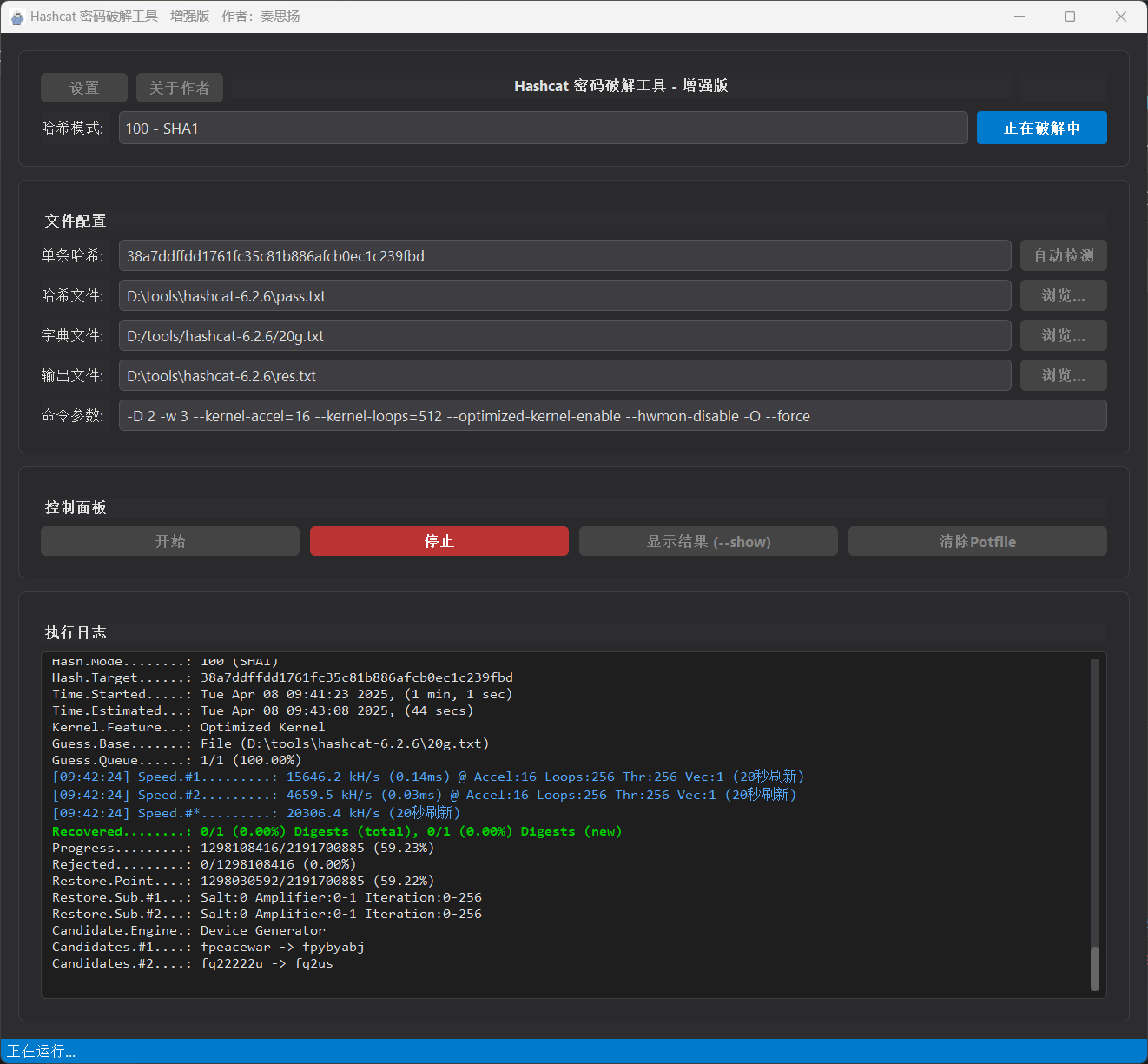Viewport: 1148px width, 1064px height.
Task: Focus the 单条哈希 single hash input field
Action: [565, 255]
